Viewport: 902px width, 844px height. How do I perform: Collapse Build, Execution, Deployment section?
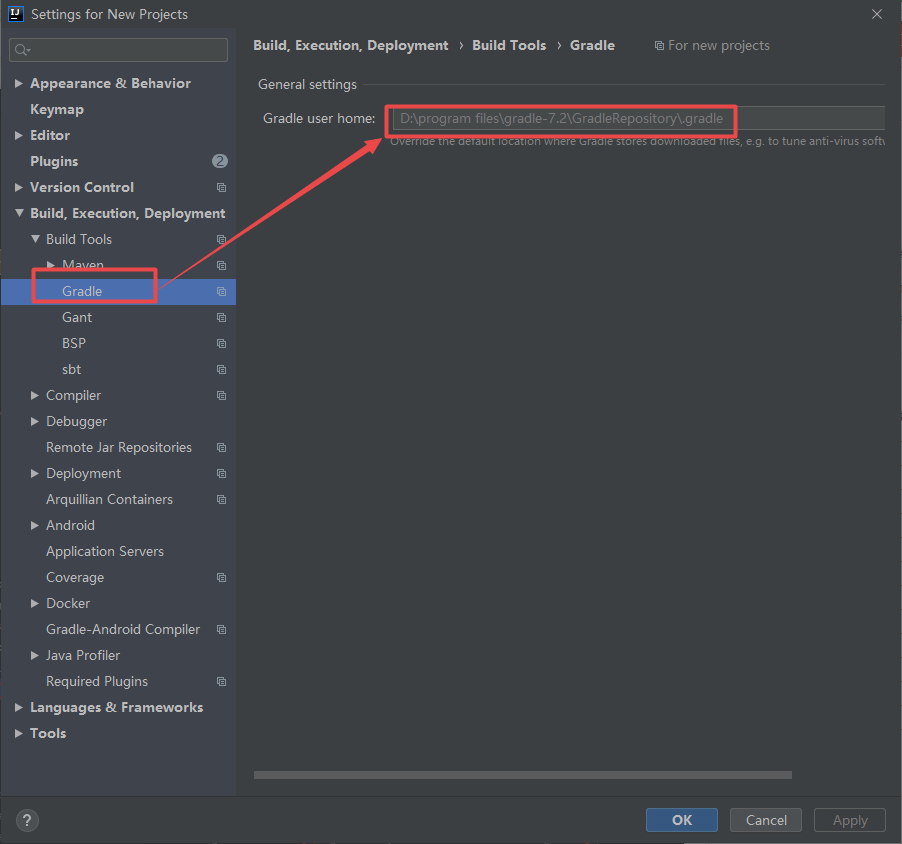tap(19, 213)
